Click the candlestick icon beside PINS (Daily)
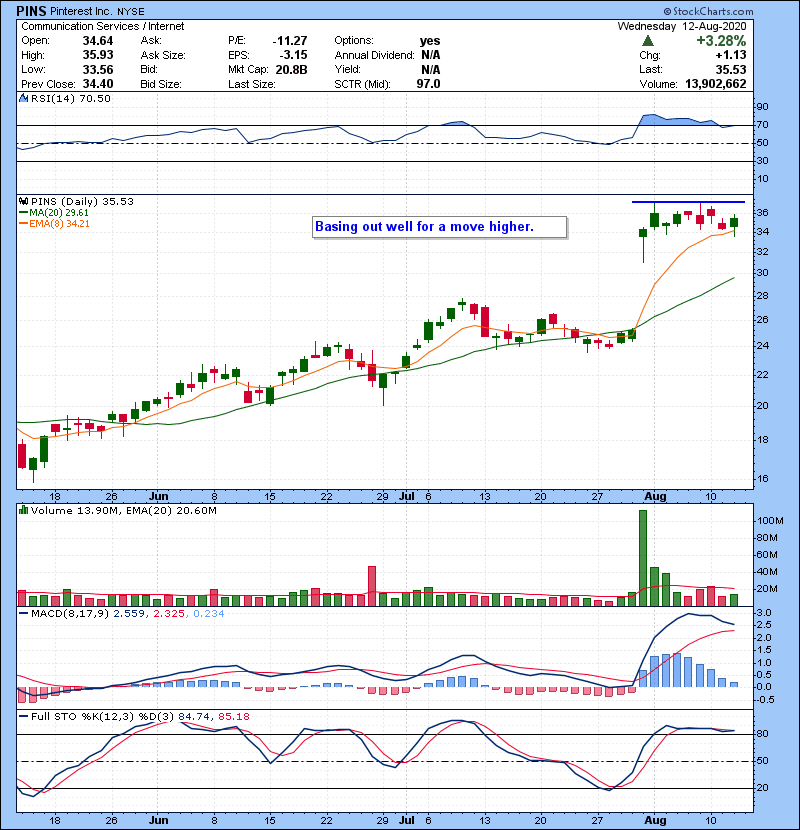Viewport: 800px width, 830px height. (x=23, y=201)
